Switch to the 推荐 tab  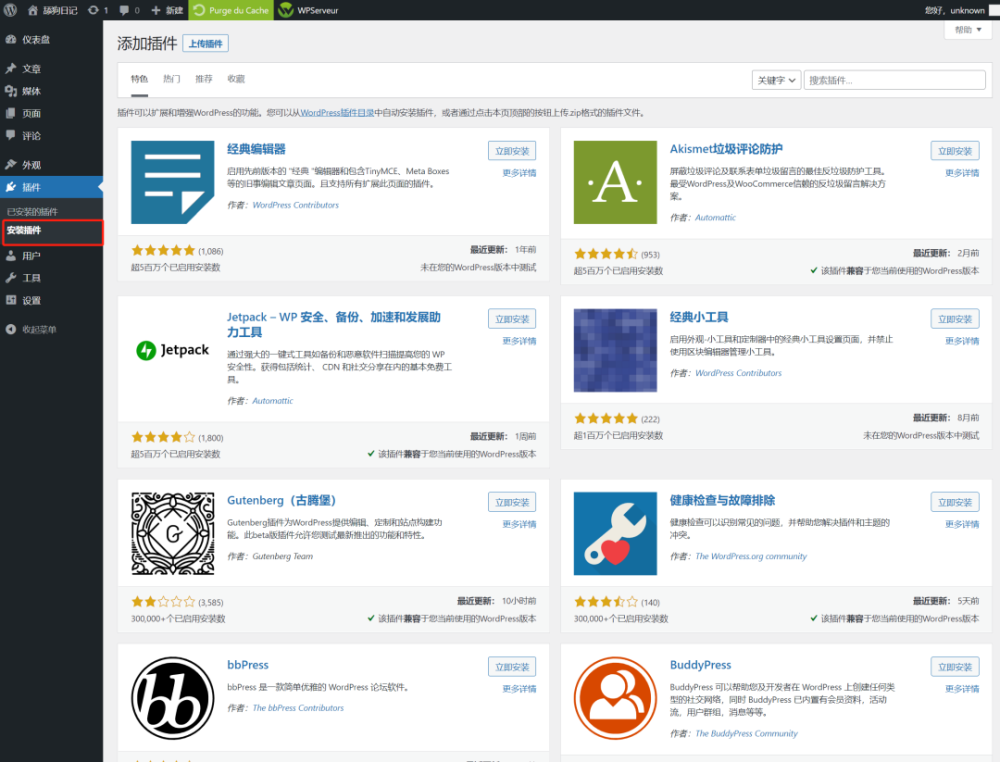tap(204, 79)
